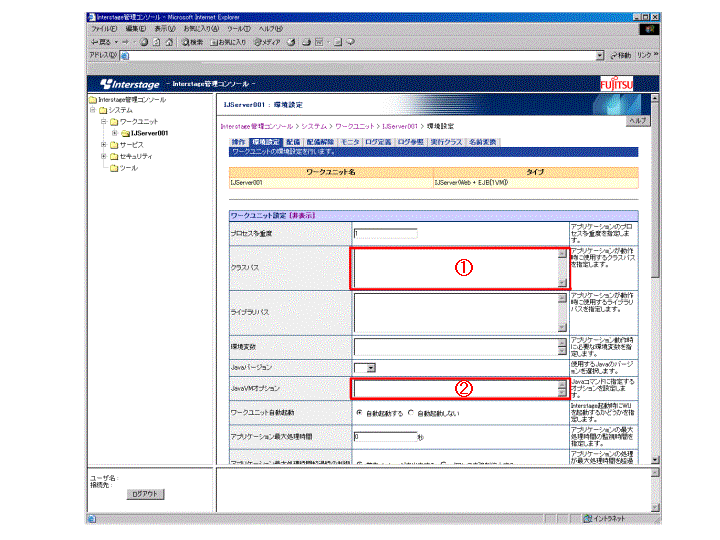Expand the サービス tree node
The image size is (720, 540).
point(103,145)
